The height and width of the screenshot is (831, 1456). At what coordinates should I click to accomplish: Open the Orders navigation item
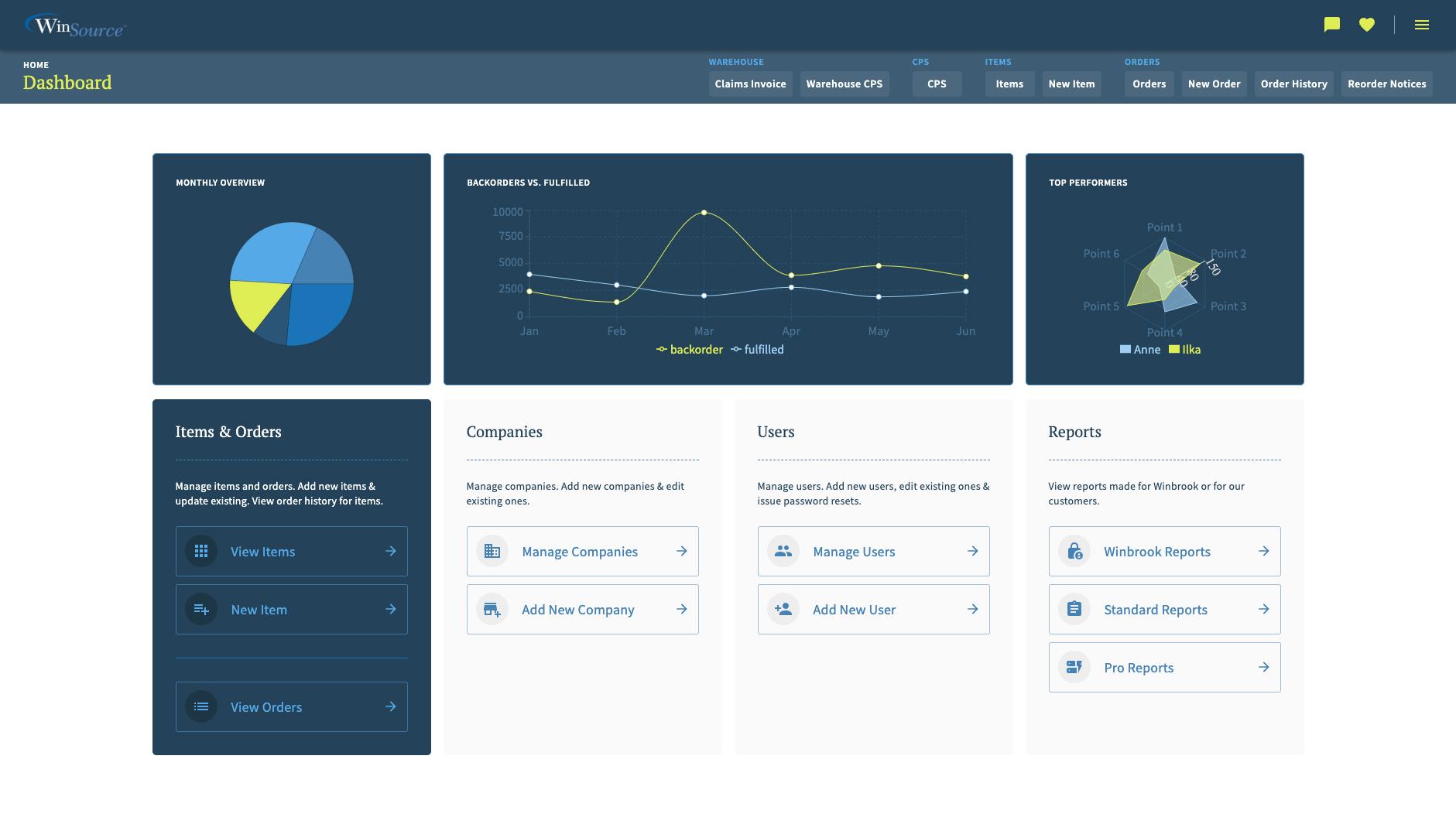[x=1149, y=84]
